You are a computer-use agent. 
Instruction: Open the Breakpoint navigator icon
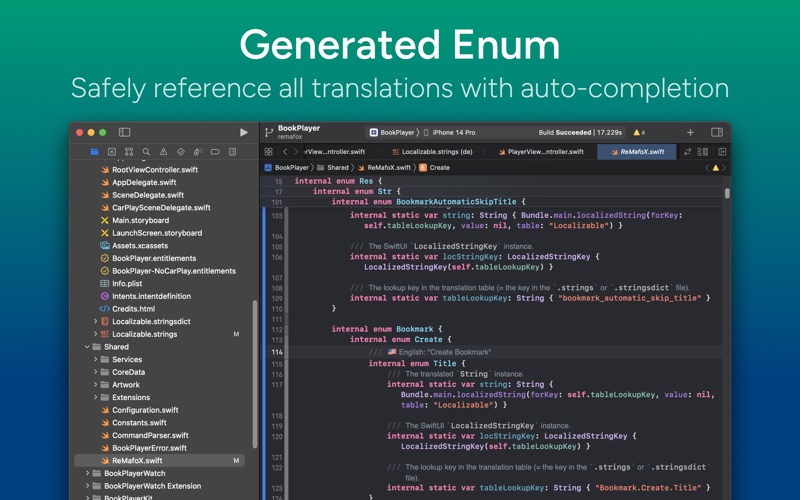(x=215, y=152)
